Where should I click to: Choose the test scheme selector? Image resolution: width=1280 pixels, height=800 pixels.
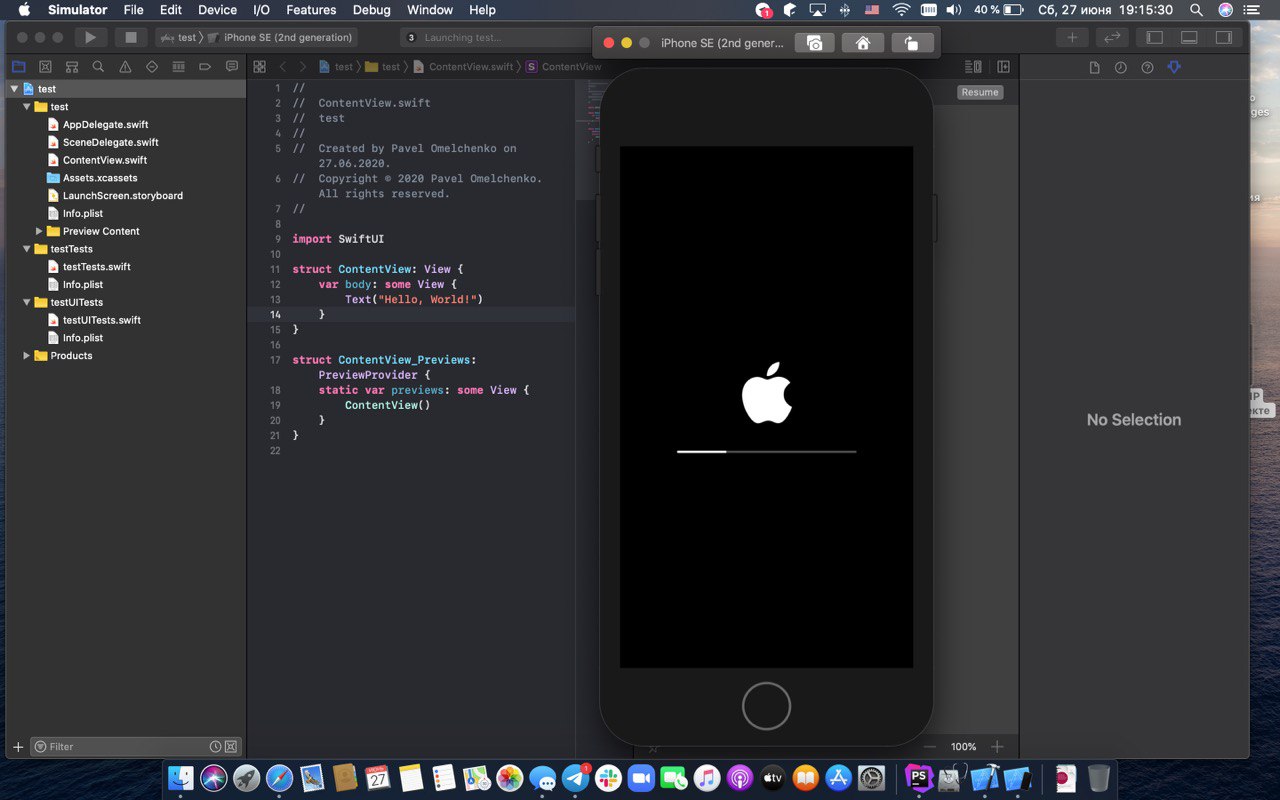point(178,37)
